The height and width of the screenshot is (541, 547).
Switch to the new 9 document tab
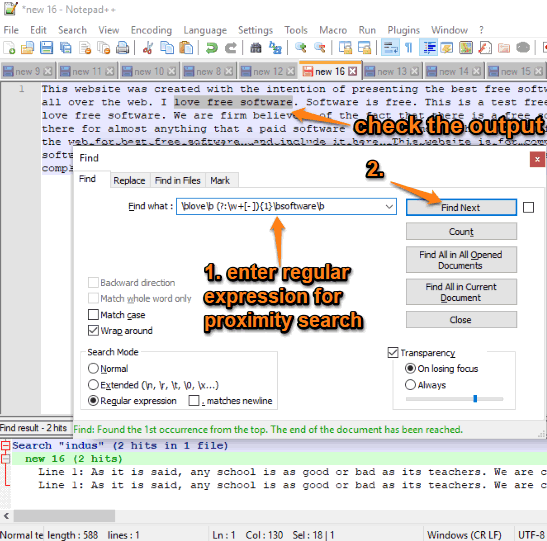(28, 72)
